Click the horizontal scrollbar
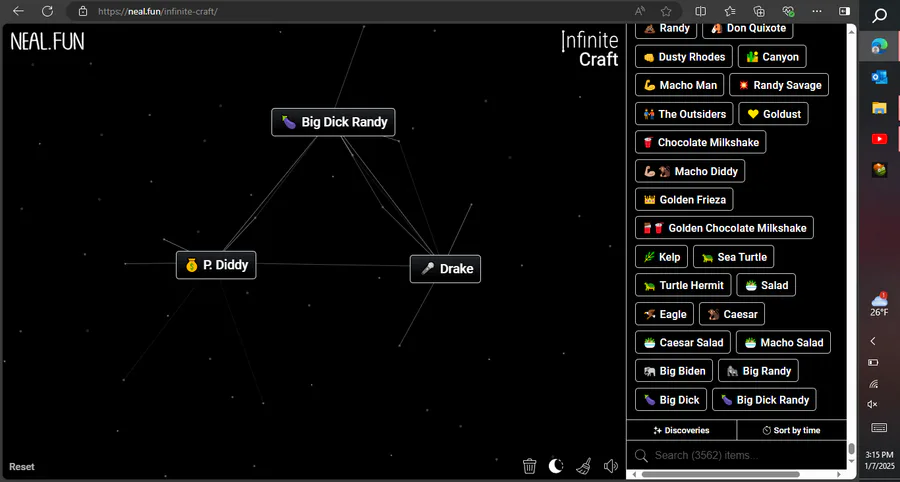Viewport: 900px width, 482px height. pos(720,475)
